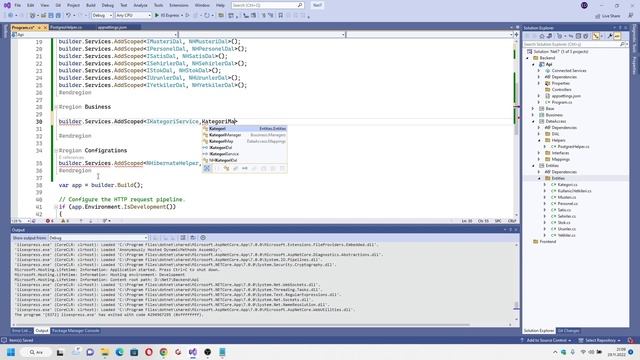The image size is (640, 360).
Task: Click Collapse All icon in Solution Explorer
Action: (x=578, y=36)
